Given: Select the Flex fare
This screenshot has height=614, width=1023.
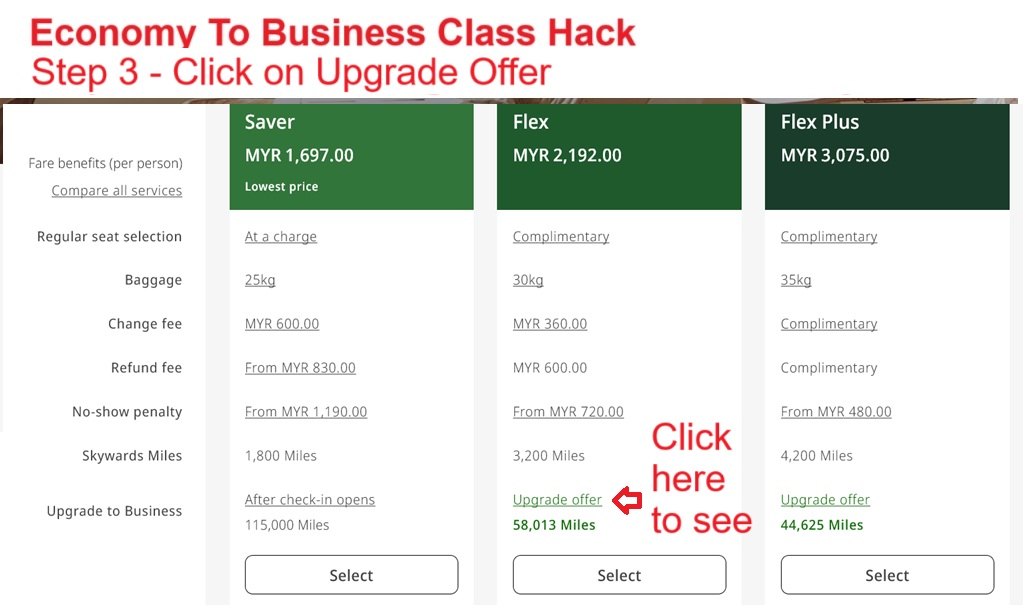Looking at the screenshot, I should [619, 575].
